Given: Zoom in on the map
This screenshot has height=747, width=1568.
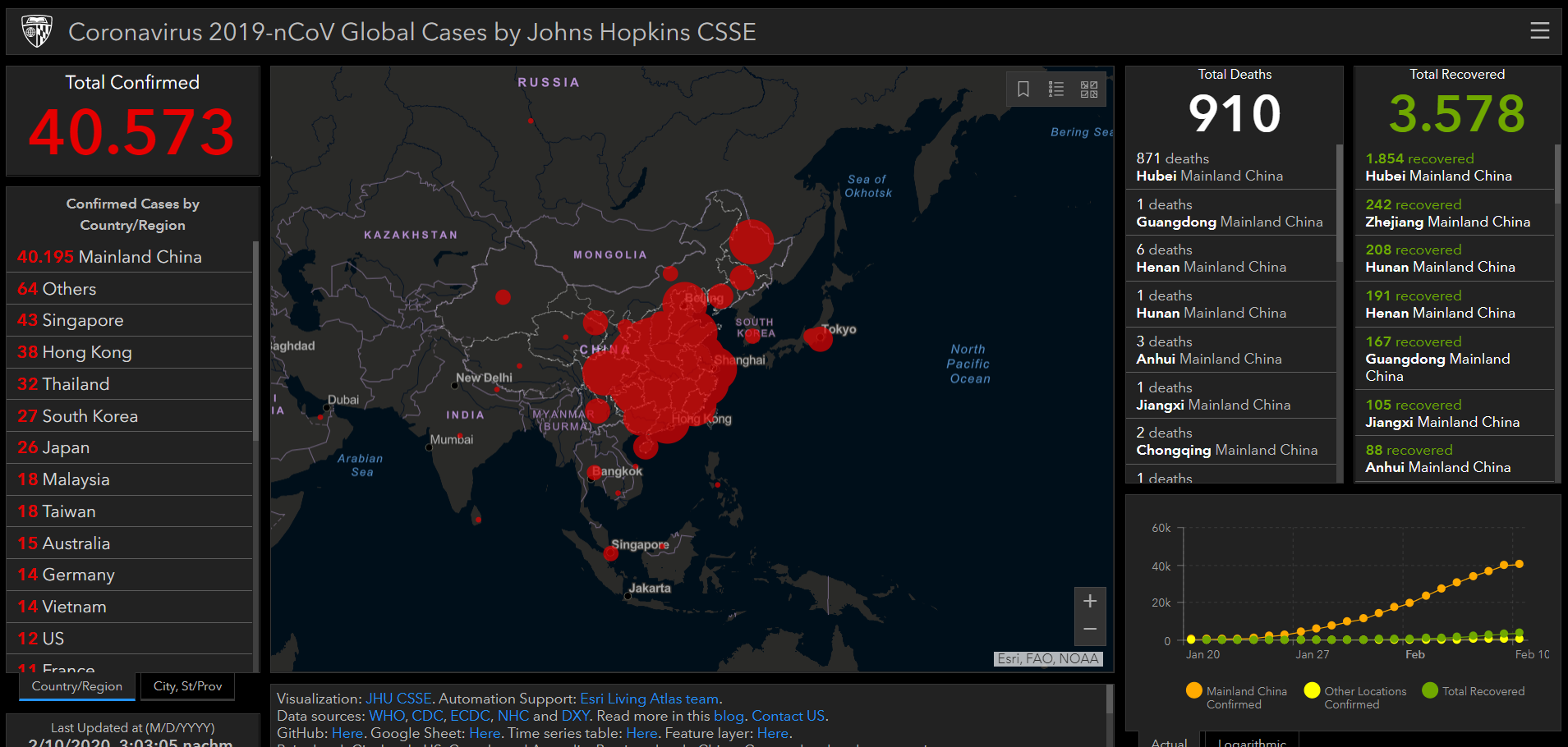Looking at the screenshot, I should tap(1090, 602).
